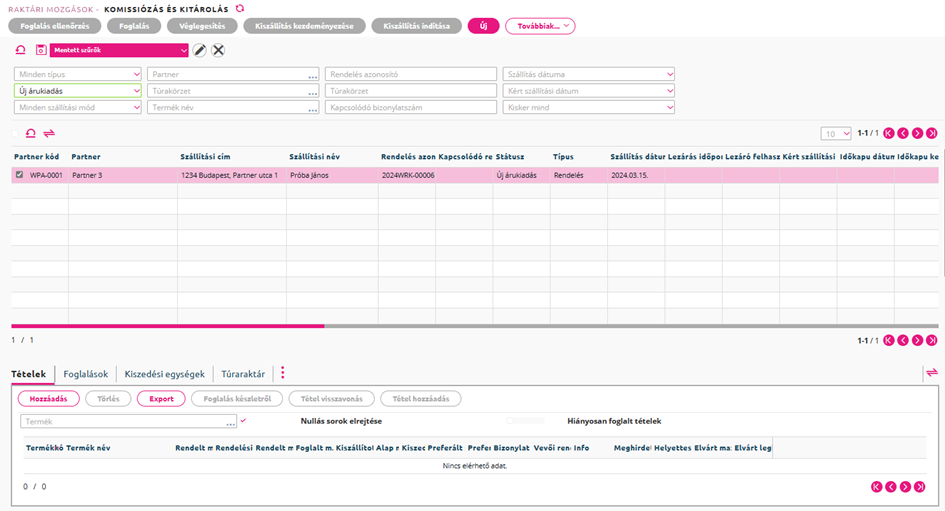Click the Törlés button

(x=108, y=398)
